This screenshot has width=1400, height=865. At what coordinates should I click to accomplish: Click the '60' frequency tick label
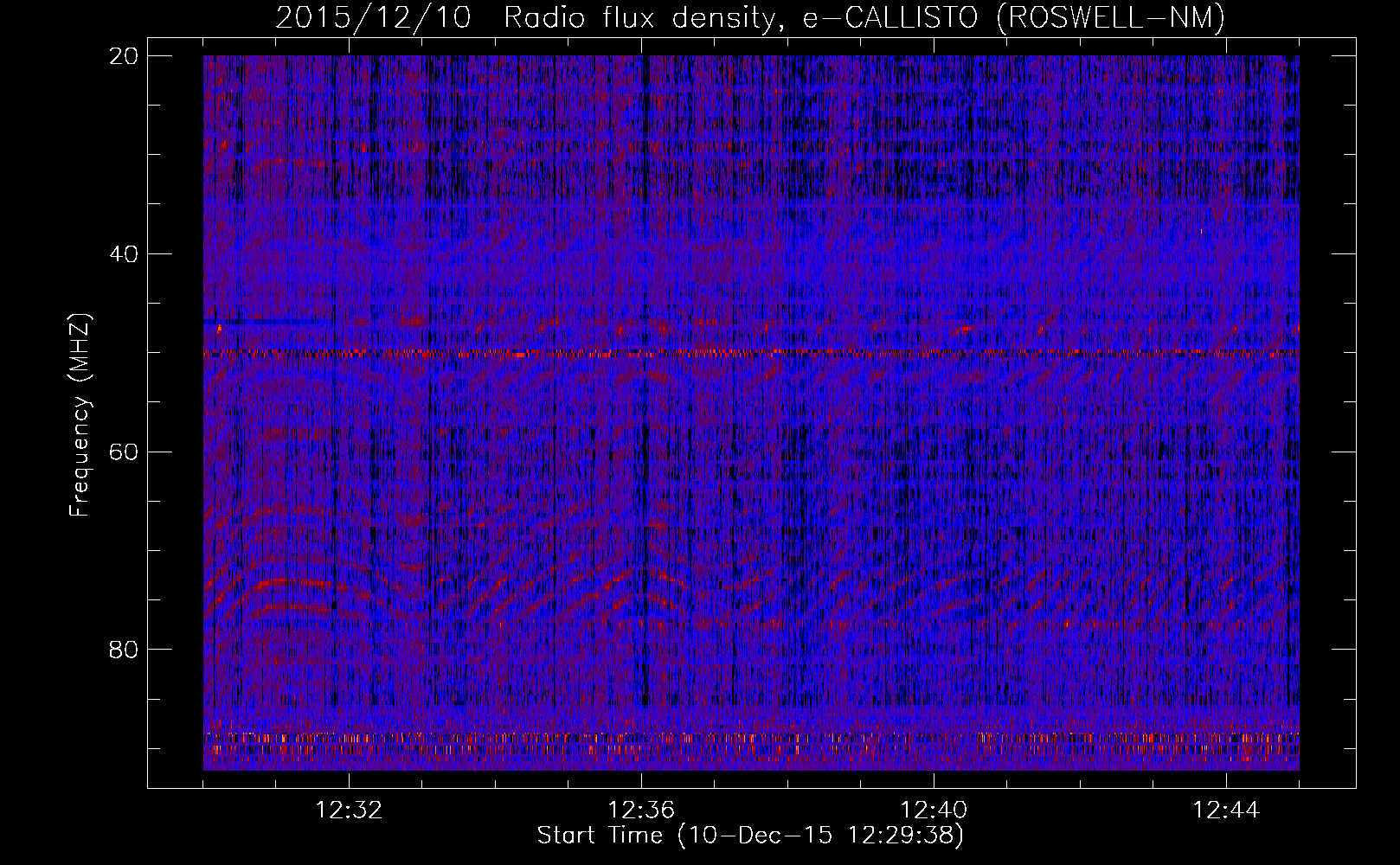point(124,452)
